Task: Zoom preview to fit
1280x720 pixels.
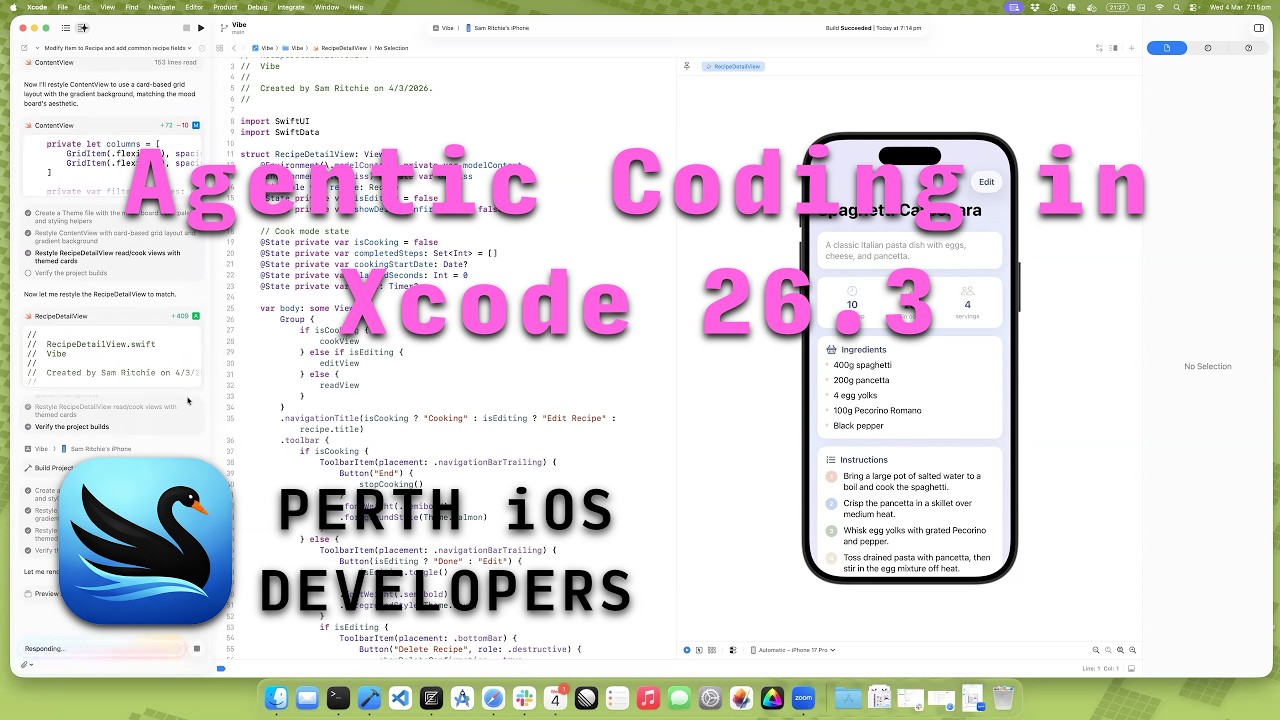Action: pos(1120,650)
